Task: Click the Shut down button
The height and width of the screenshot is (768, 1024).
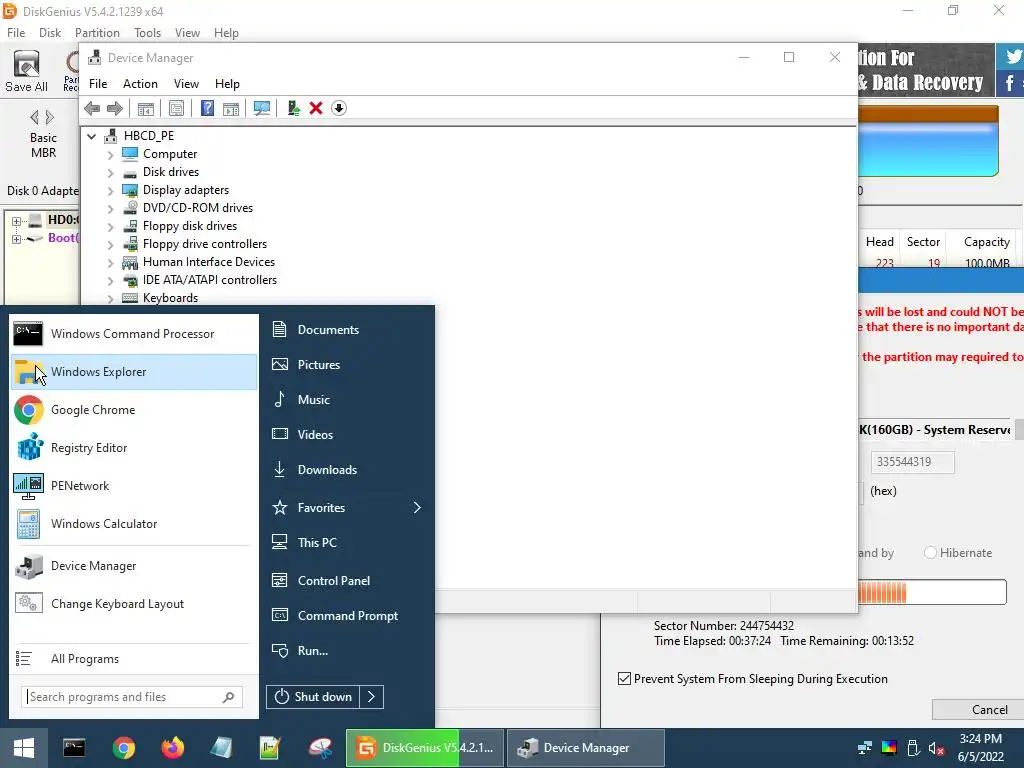Action: (x=313, y=697)
